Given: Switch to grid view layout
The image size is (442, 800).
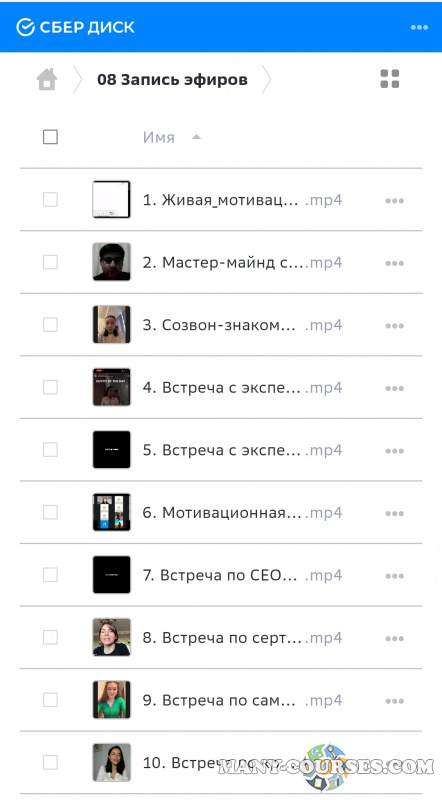Looking at the screenshot, I should (389, 79).
